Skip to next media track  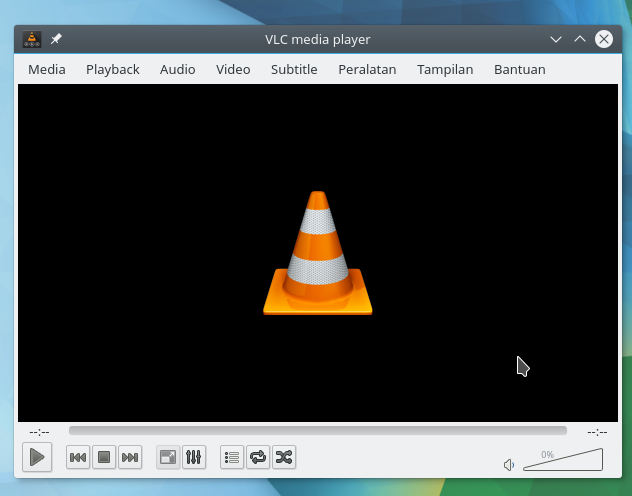point(130,457)
